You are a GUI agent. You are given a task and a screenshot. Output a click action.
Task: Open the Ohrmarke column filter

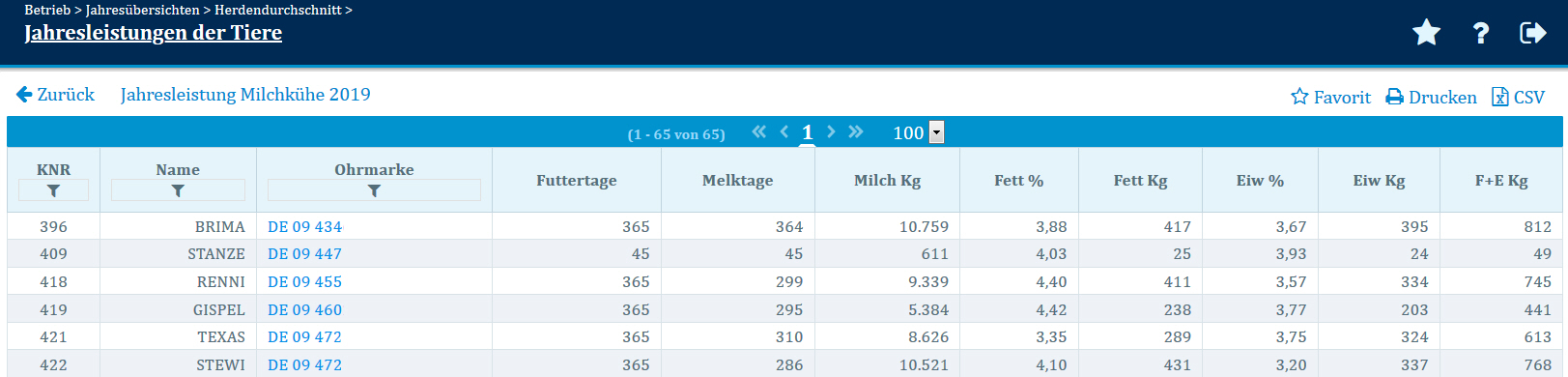point(374,190)
